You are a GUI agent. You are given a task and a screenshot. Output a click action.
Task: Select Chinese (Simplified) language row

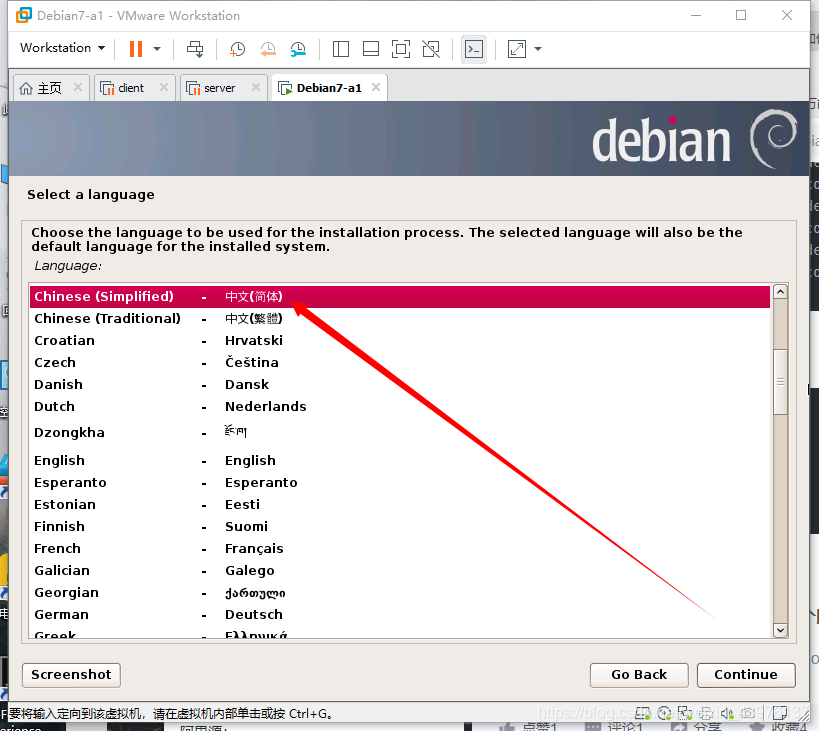click(400, 297)
